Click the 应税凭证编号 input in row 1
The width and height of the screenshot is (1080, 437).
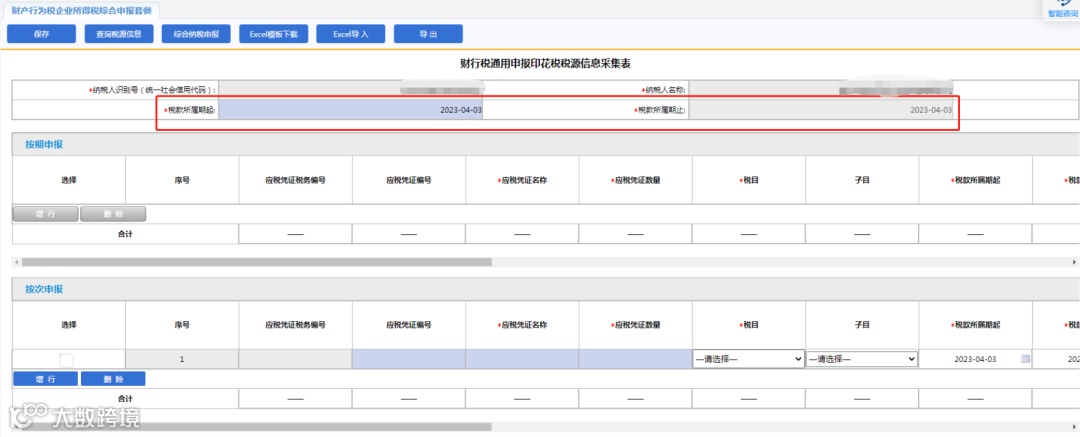coord(408,359)
